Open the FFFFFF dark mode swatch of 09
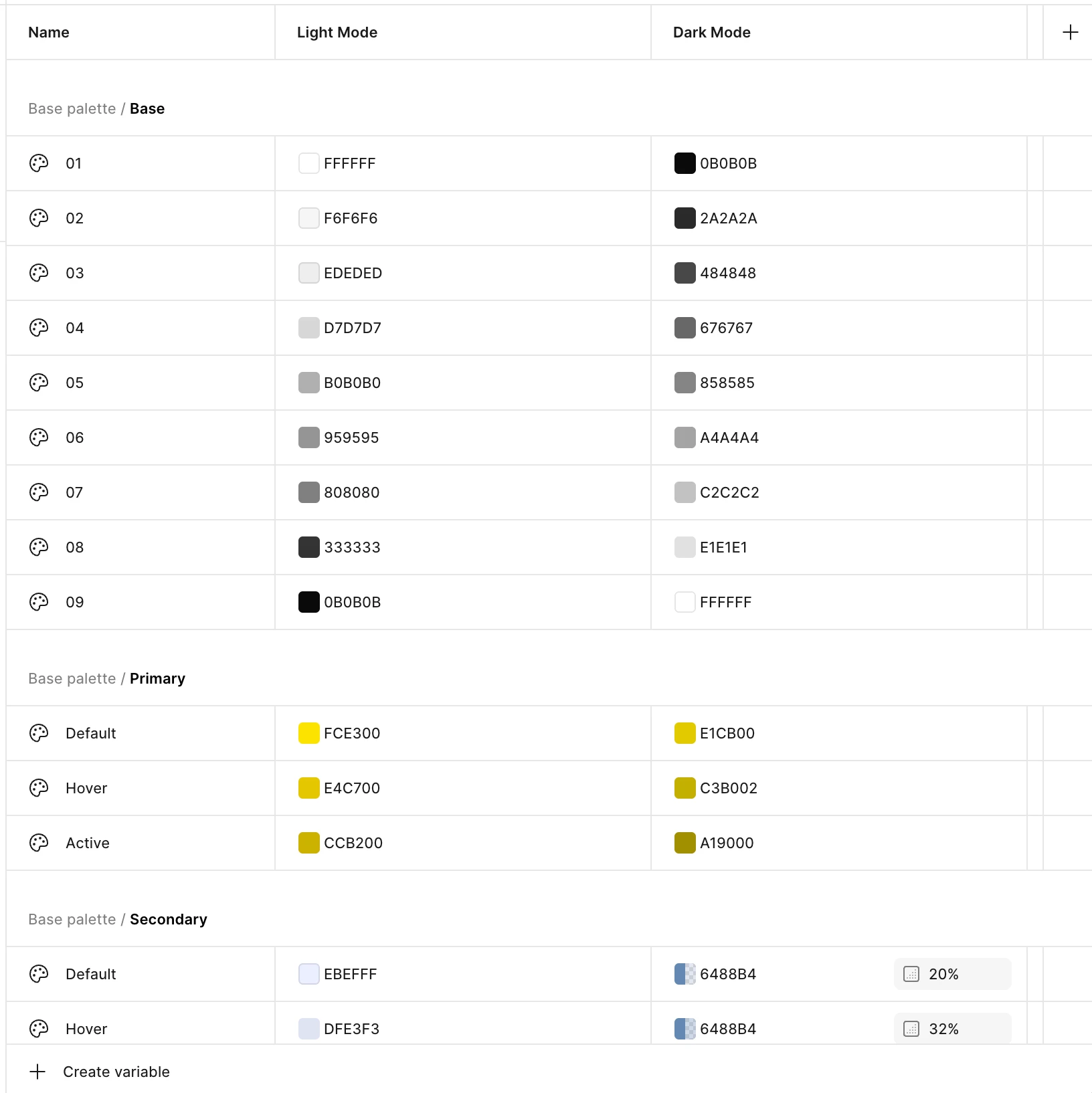Screen dimensions: 1092x1093 pos(685,602)
